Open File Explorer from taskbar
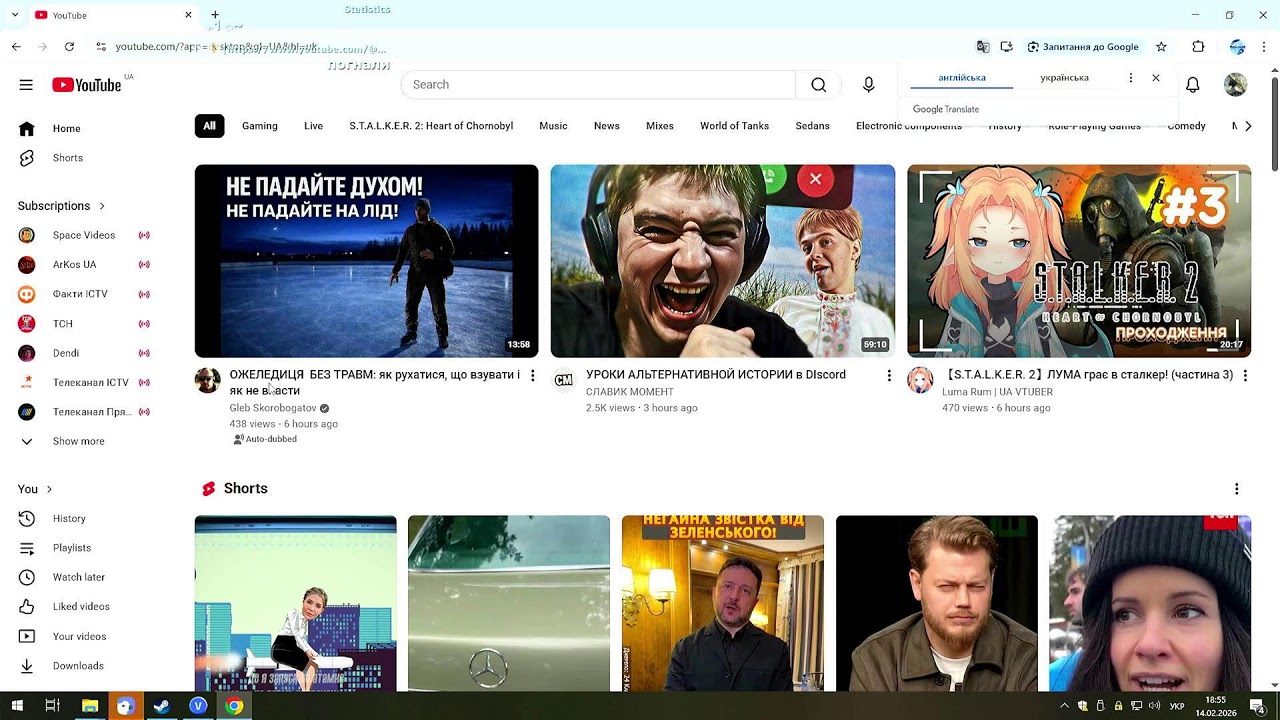This screenshot has width=1280, height=720. tap(90, 706)
